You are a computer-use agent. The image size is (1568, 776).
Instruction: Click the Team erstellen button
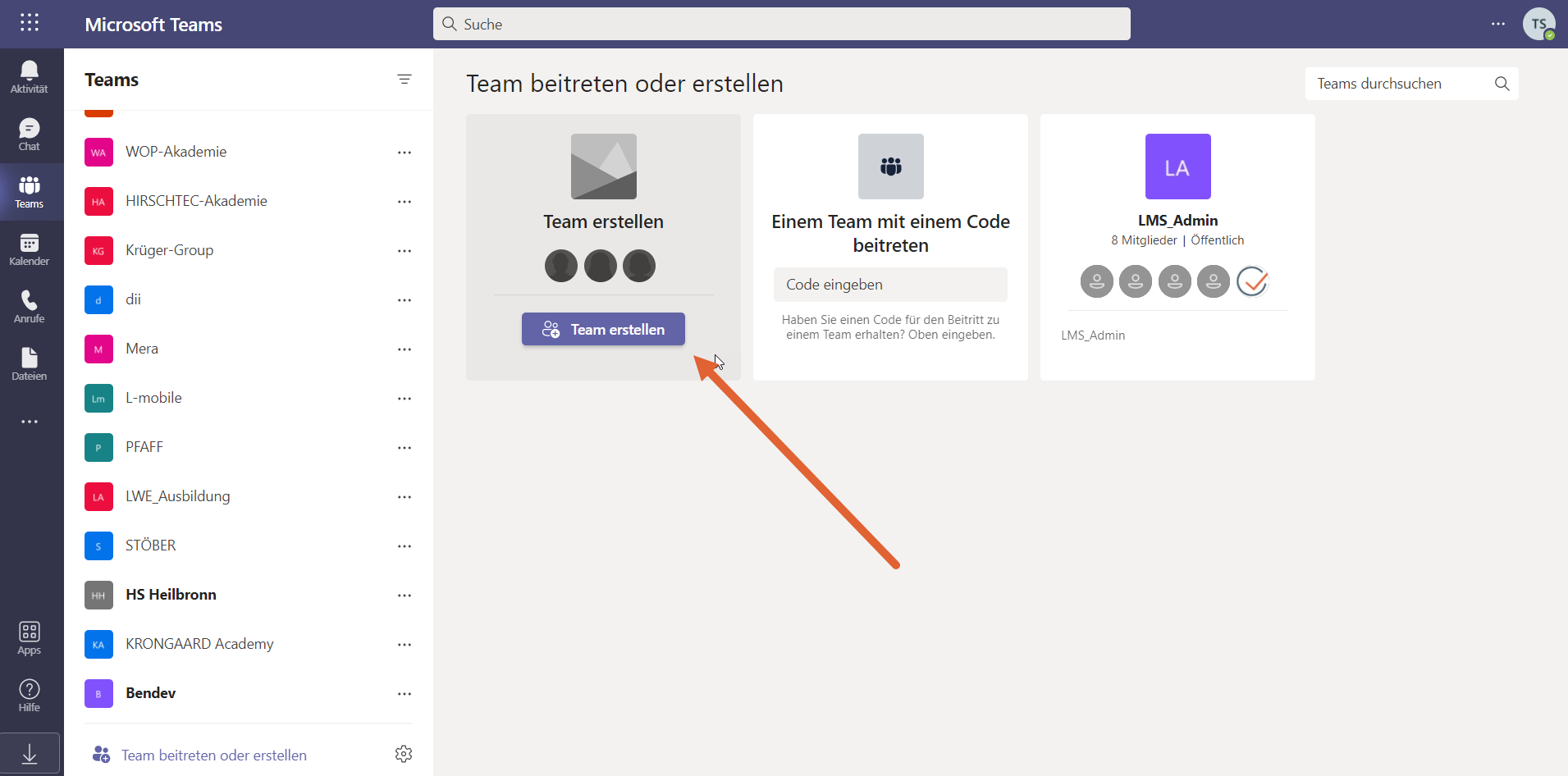click(603, 329)
